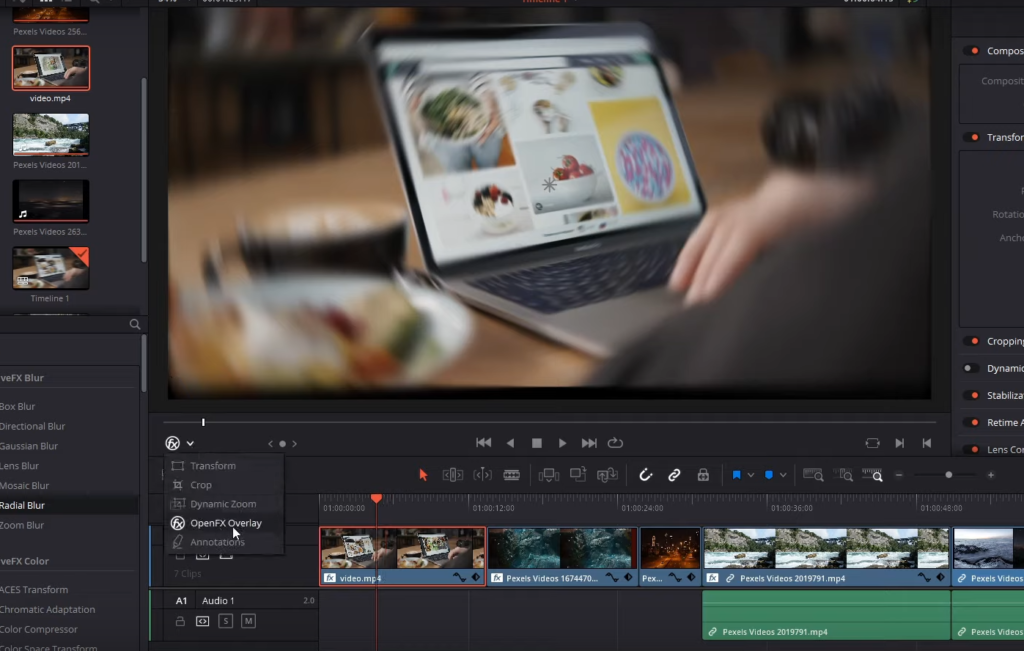Select Crop from the overlay menu

[x=223, y=484]
